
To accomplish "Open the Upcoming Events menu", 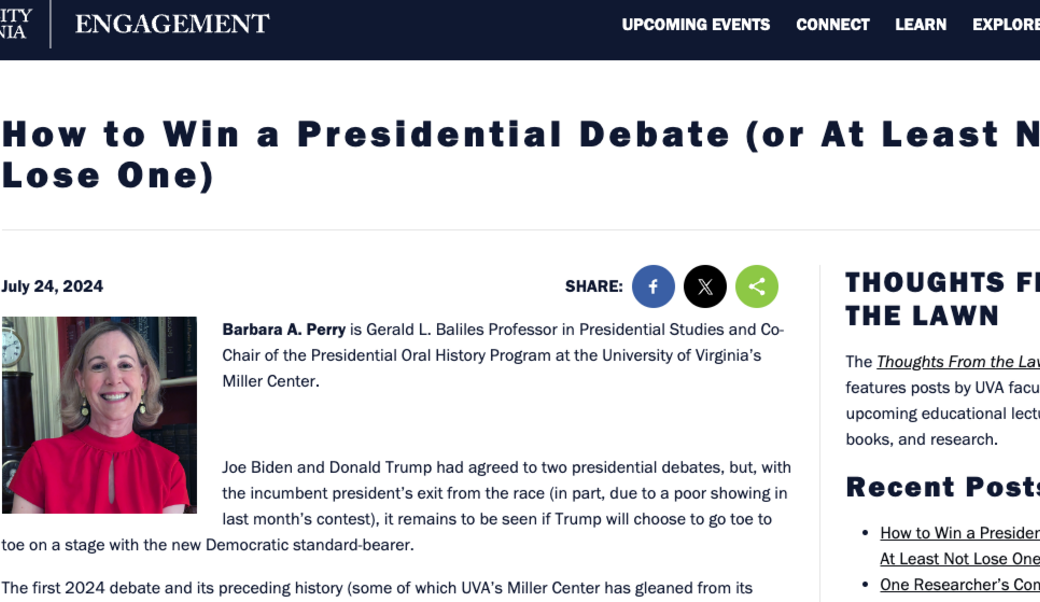I will click(696, 25).
